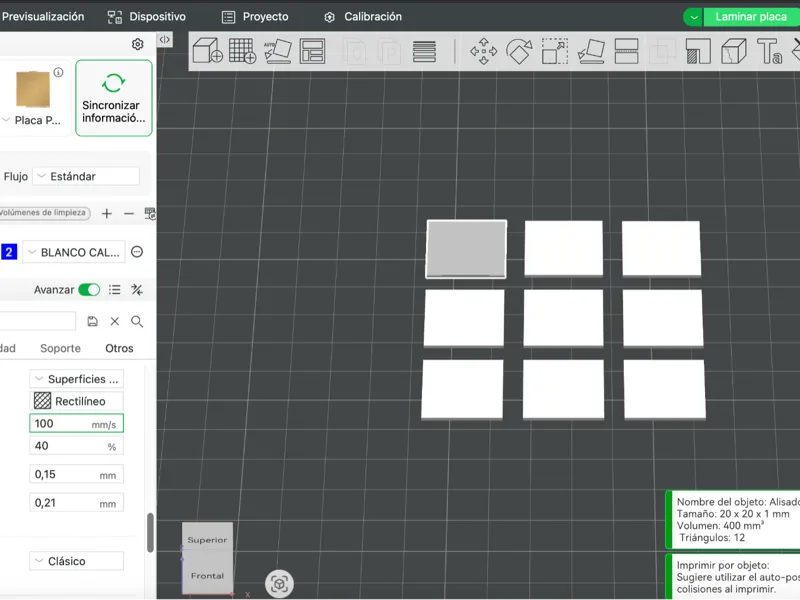Click the printer settings gear icon
The width and height of the screenshot is (800, 600).
(x=137, y=44)
